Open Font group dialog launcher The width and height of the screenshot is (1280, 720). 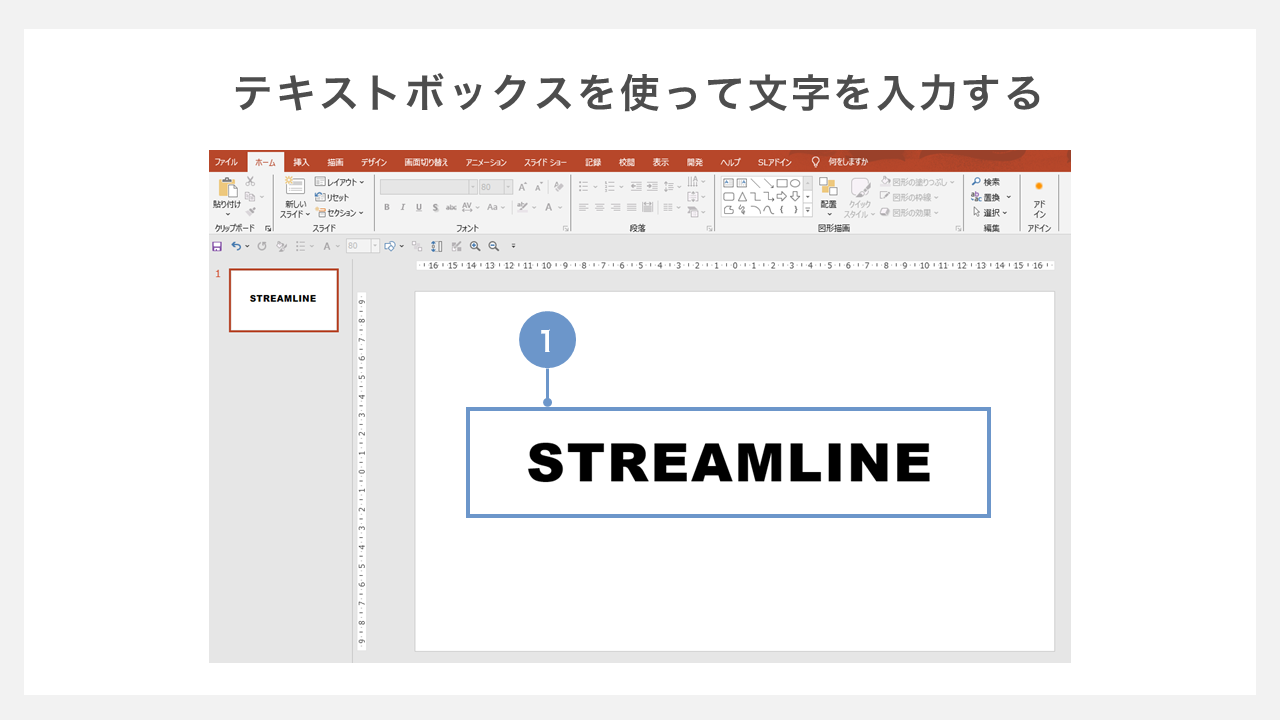(x=566, y=229)
